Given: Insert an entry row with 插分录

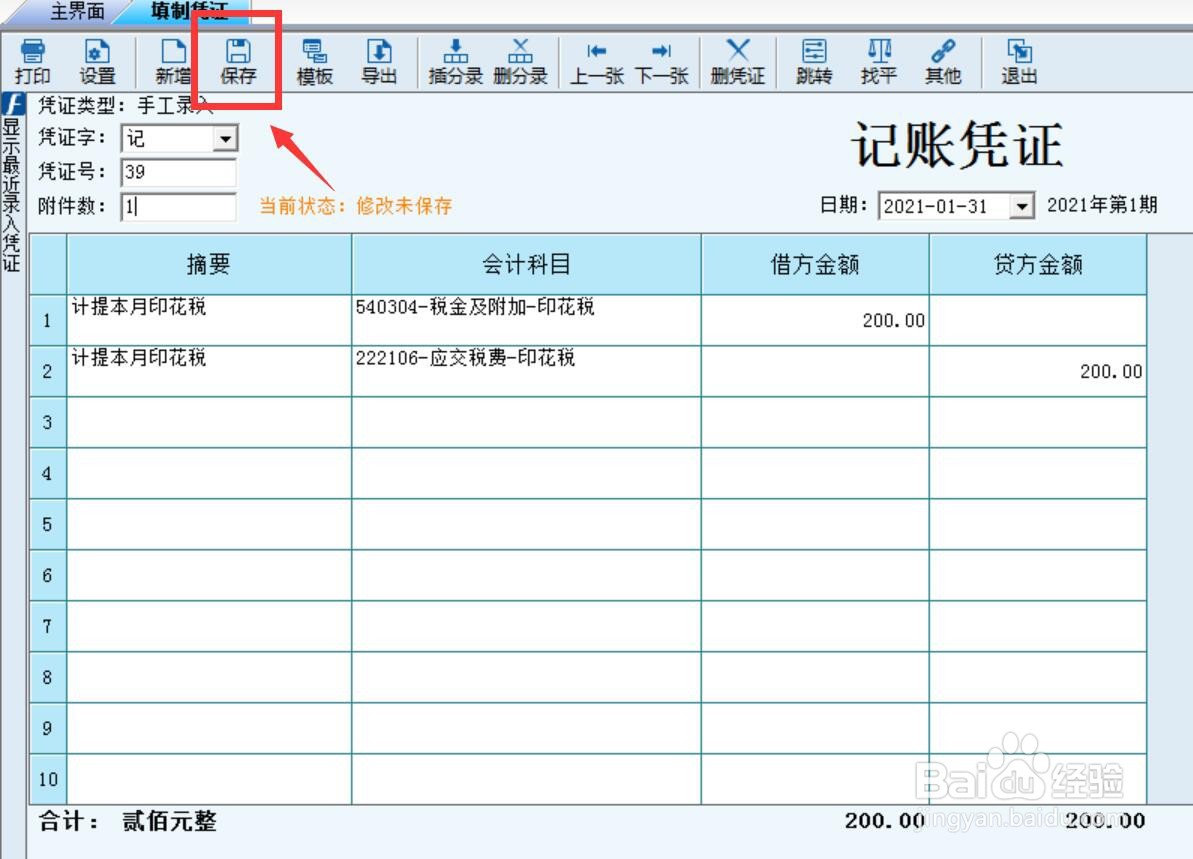Looking at the screenshot, I should (x=456, y=62).
